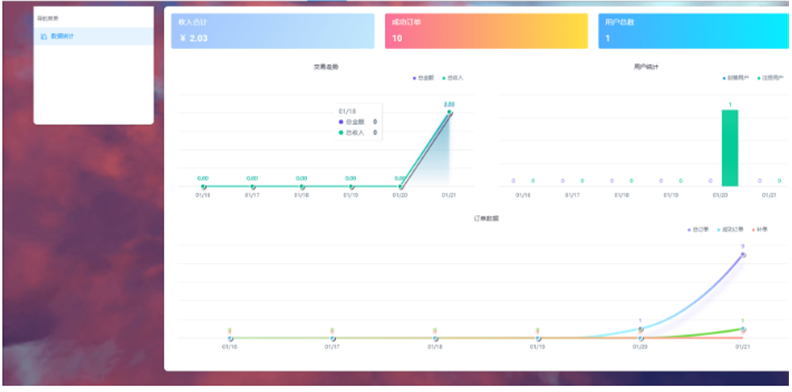Toggle the purple legend entry in 订单数据 chart
792x392 pixels.
(x=698, y=229)
